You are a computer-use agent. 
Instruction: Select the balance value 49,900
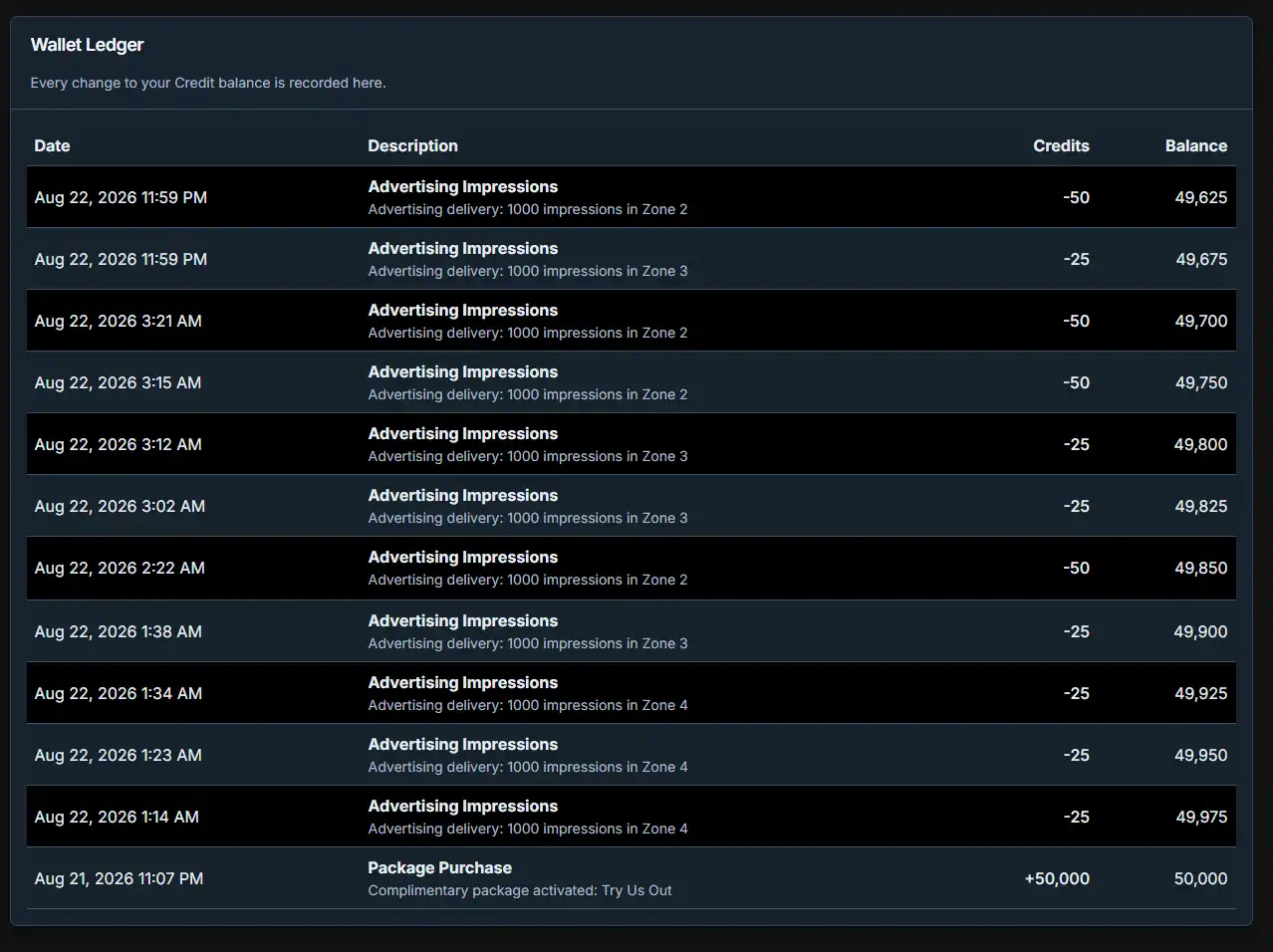point(1200,631)
